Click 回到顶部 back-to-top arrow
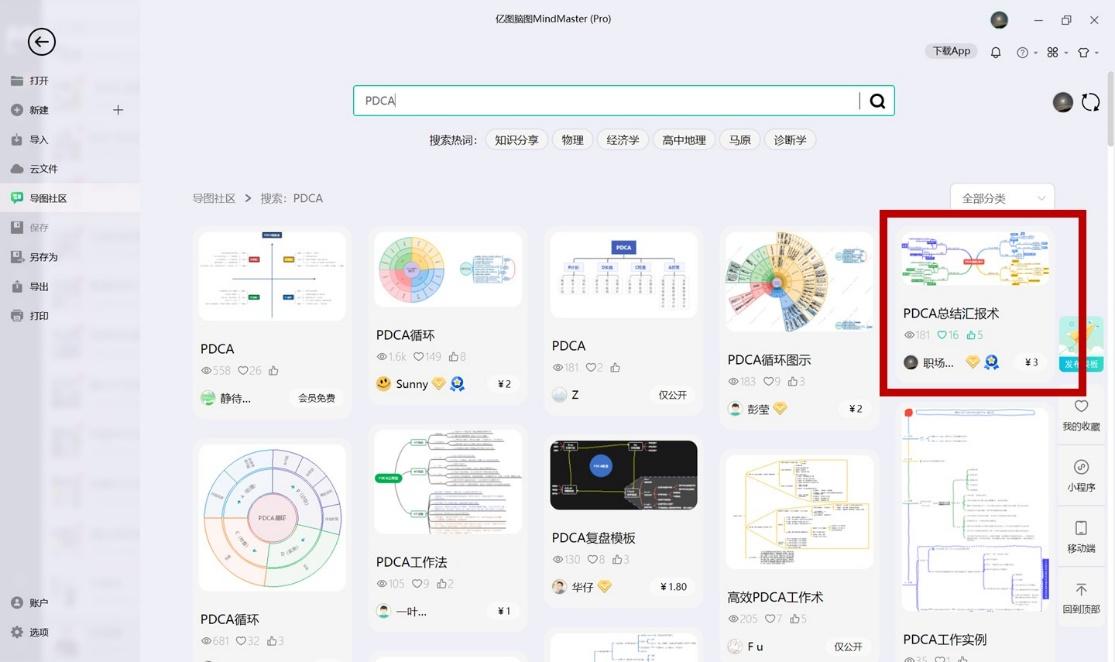 (x=1081, y=589)
